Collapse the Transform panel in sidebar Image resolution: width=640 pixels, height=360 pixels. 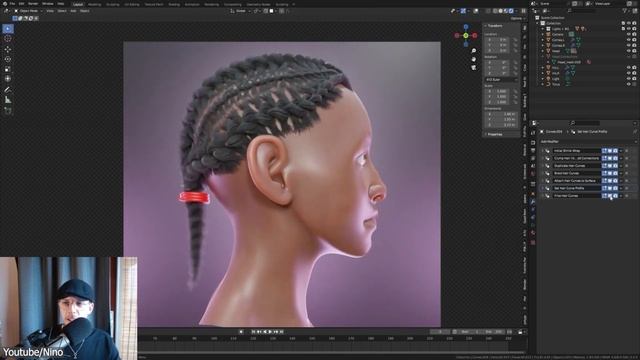pos(494,26)
